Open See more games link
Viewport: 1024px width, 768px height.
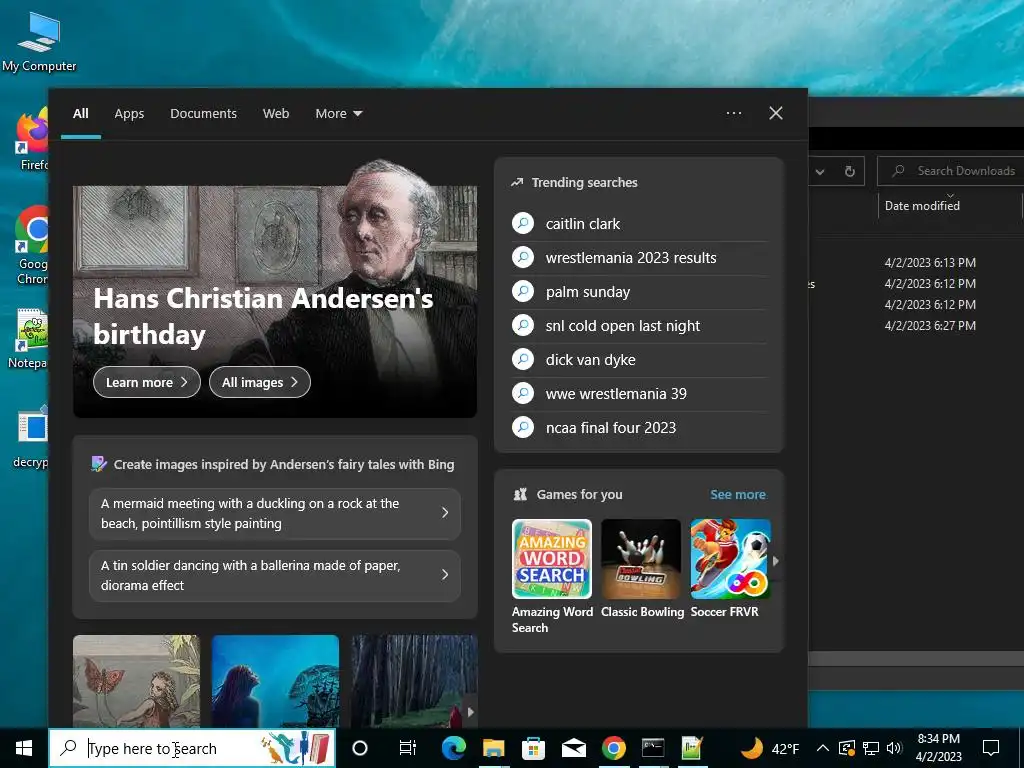pos(738,494)
